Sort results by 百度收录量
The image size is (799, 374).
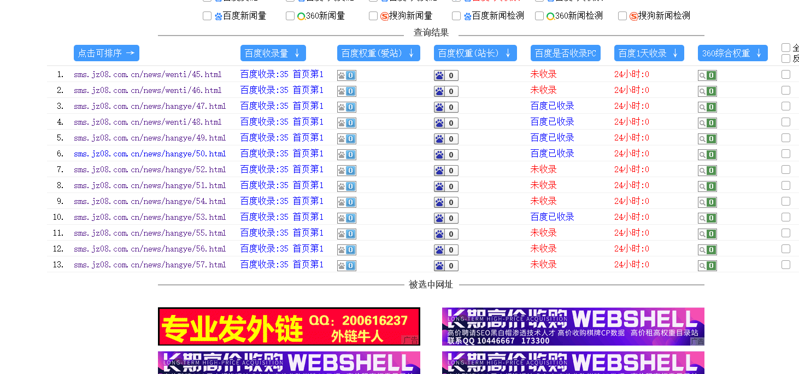point(273,53)
